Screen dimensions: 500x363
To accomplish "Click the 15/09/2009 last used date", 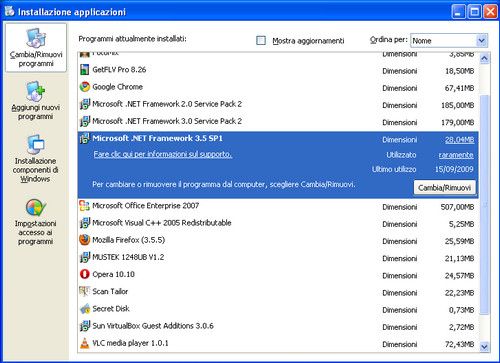I will tap(454, 169).
